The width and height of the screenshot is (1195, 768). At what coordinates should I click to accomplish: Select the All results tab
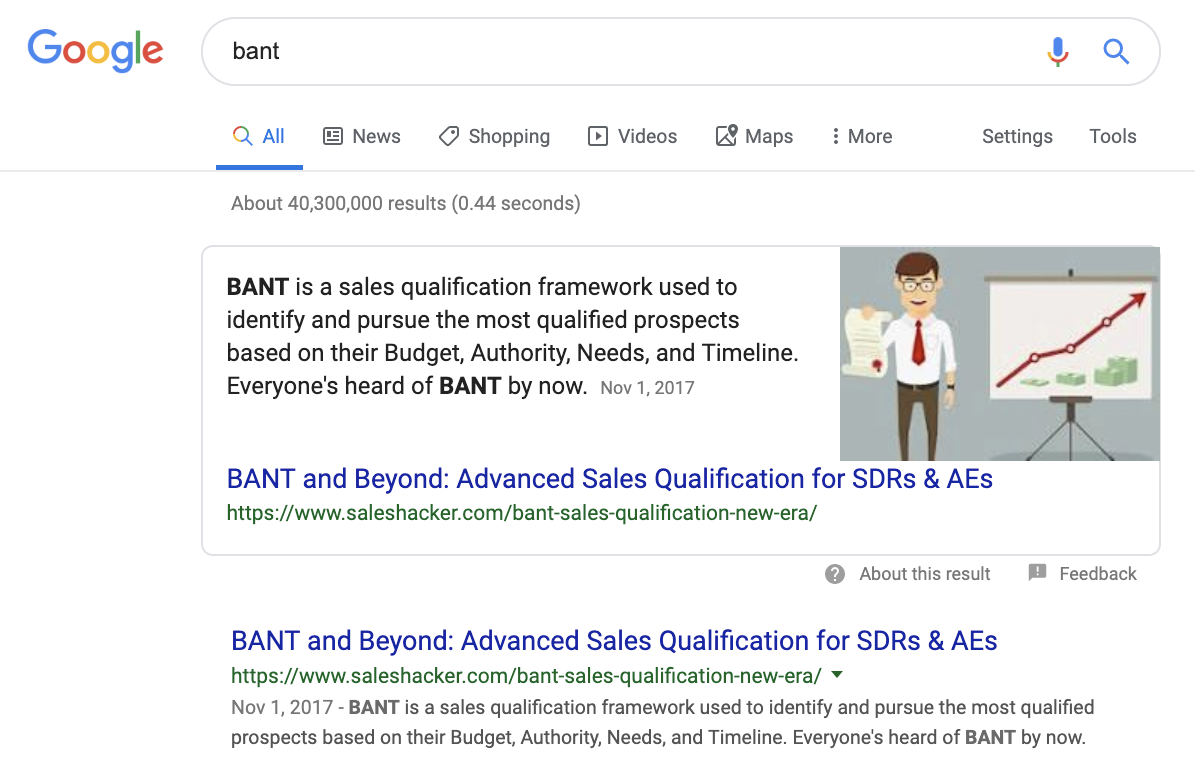(x=259, y=137)
